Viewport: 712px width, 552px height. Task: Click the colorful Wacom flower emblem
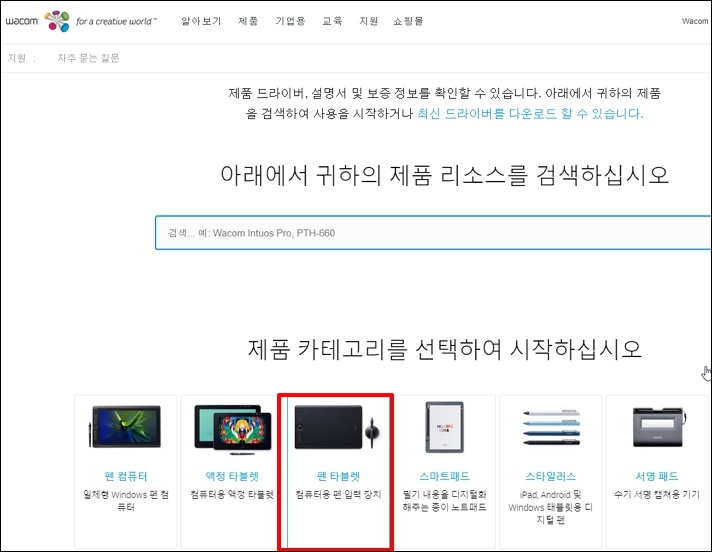[57, 21]
